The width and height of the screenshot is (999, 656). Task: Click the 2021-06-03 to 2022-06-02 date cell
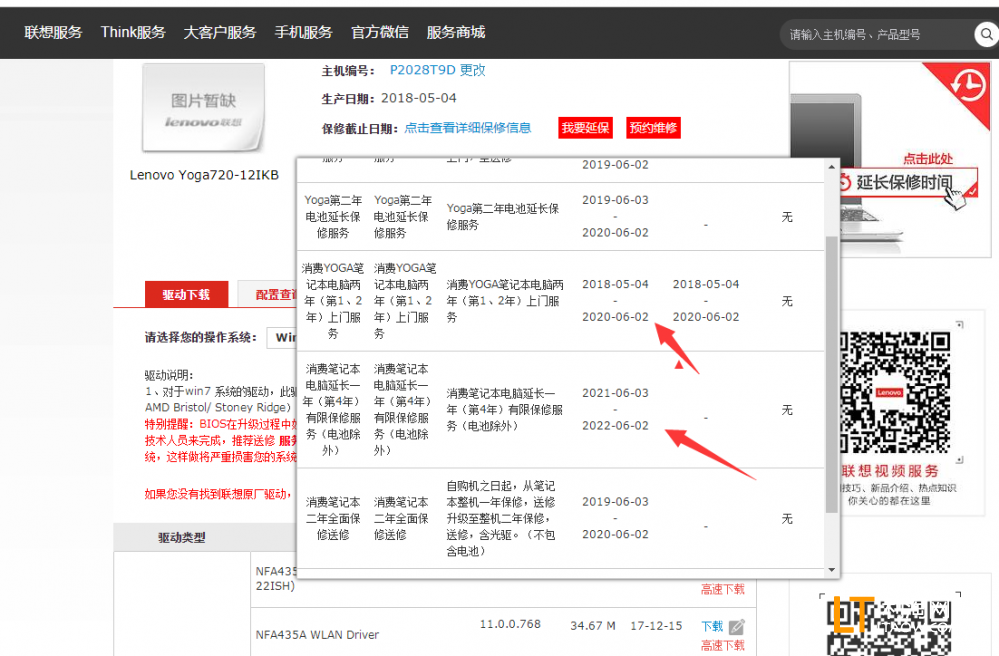pos(615,410)
